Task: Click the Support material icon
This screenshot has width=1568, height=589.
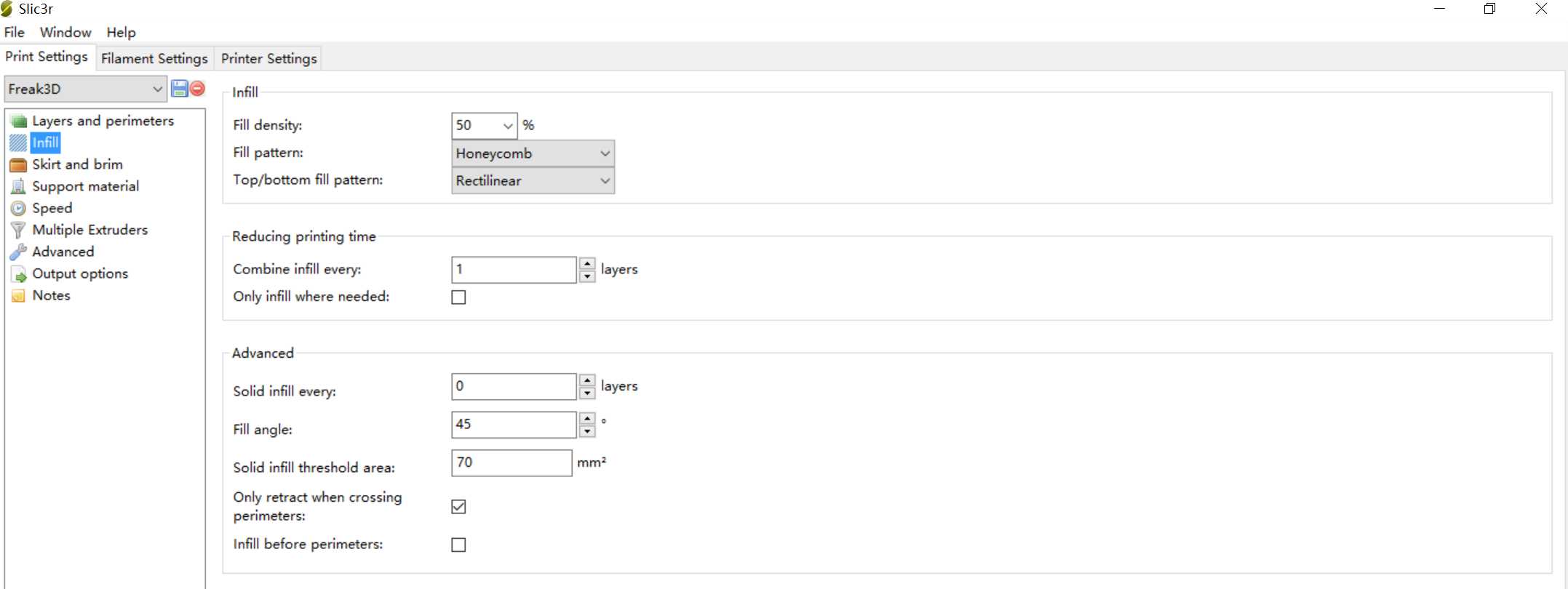Action: click(x=19, y=186)
